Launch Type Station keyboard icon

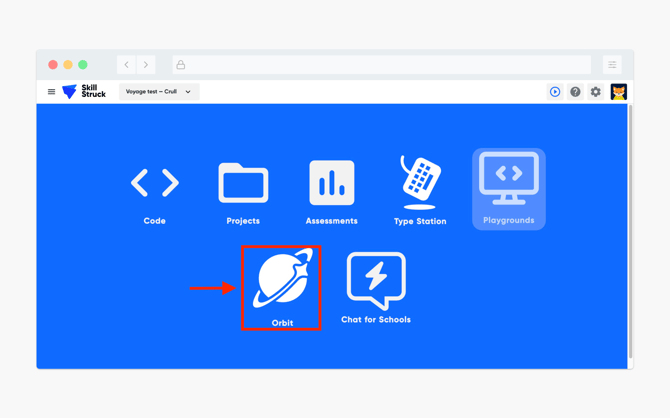click(420, 183)
